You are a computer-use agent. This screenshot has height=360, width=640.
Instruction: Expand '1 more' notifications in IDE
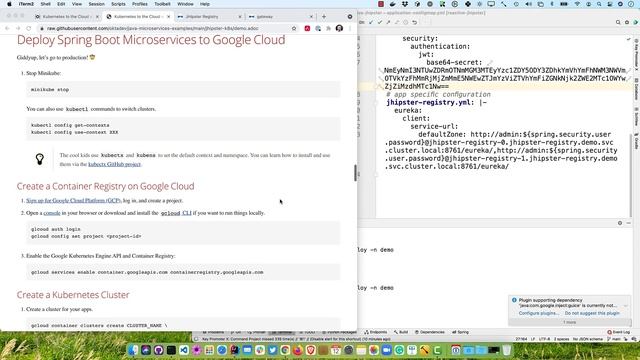[569, 322]
